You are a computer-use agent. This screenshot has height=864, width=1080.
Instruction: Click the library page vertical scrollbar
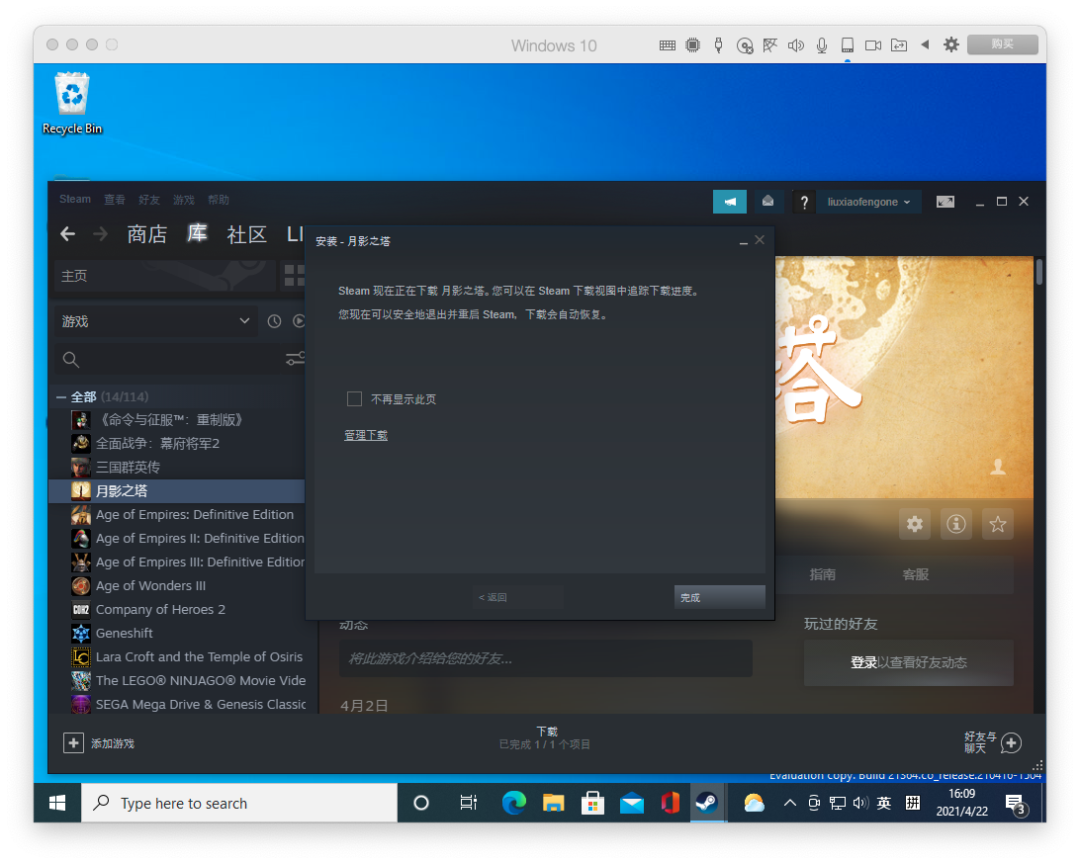[1039, 271]
